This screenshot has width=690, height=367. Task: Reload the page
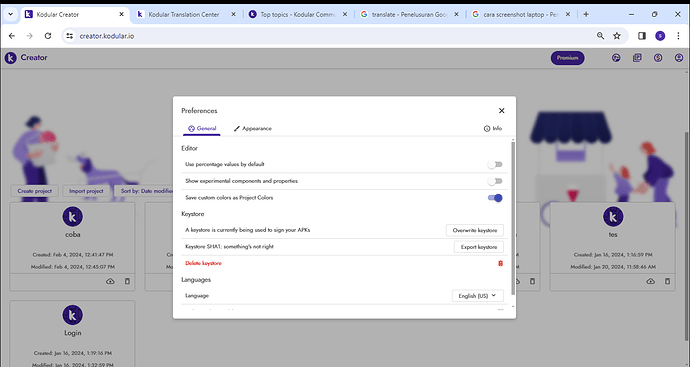(x=48, y=36)
